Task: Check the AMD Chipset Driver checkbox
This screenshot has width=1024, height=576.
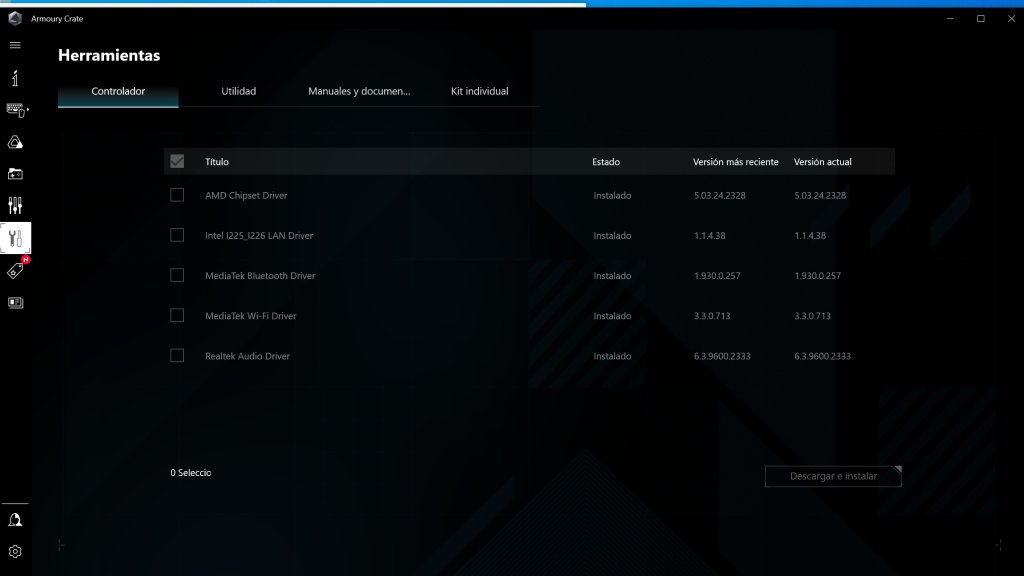Action: tap(177, 195)
